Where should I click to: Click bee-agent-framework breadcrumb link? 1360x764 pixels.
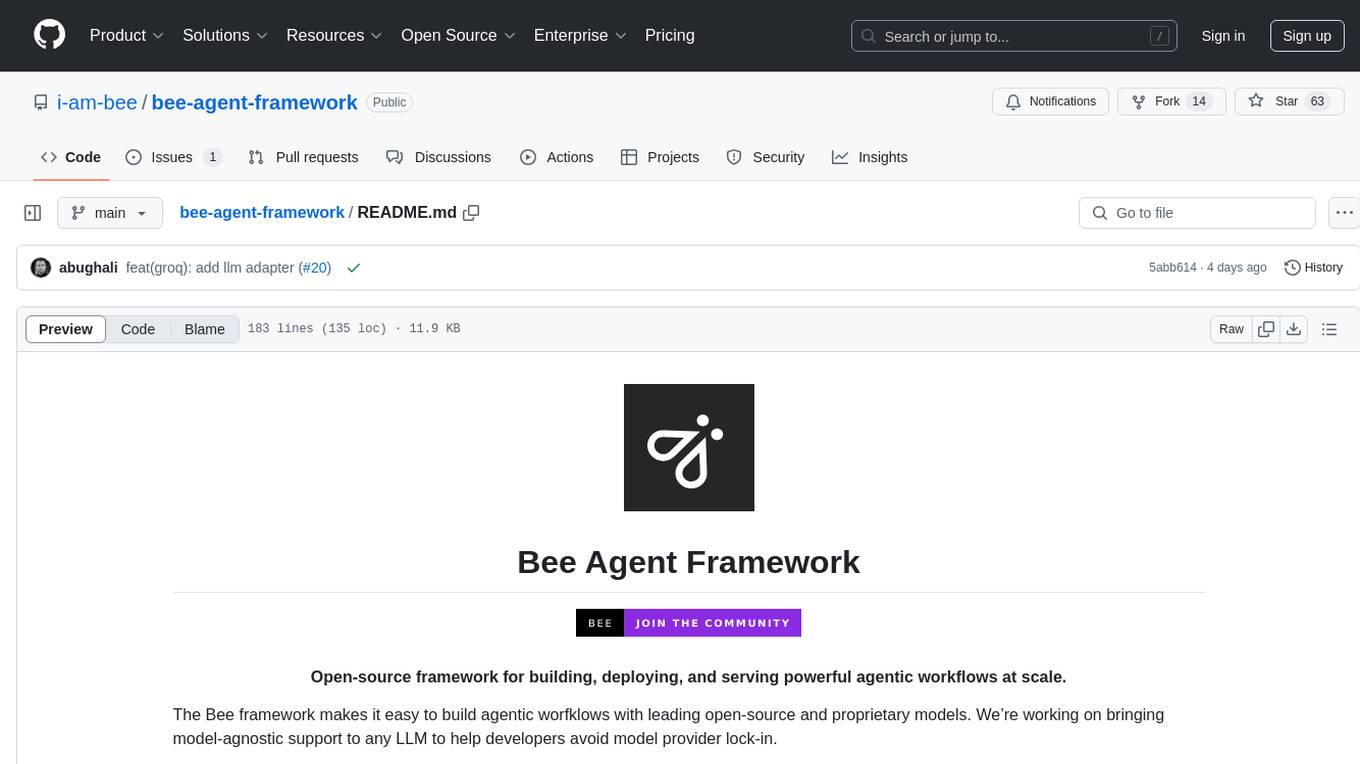point(262,212)
